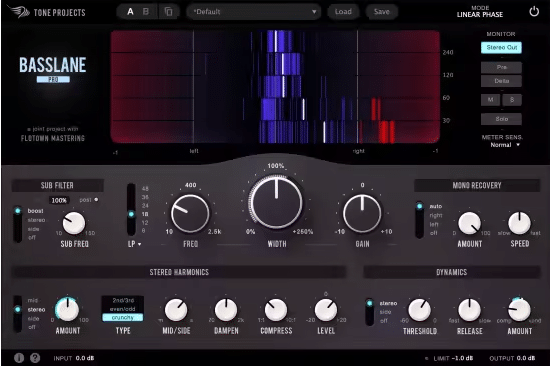
Task: Monitor the S (side) channel
Action: coord(512,100)
